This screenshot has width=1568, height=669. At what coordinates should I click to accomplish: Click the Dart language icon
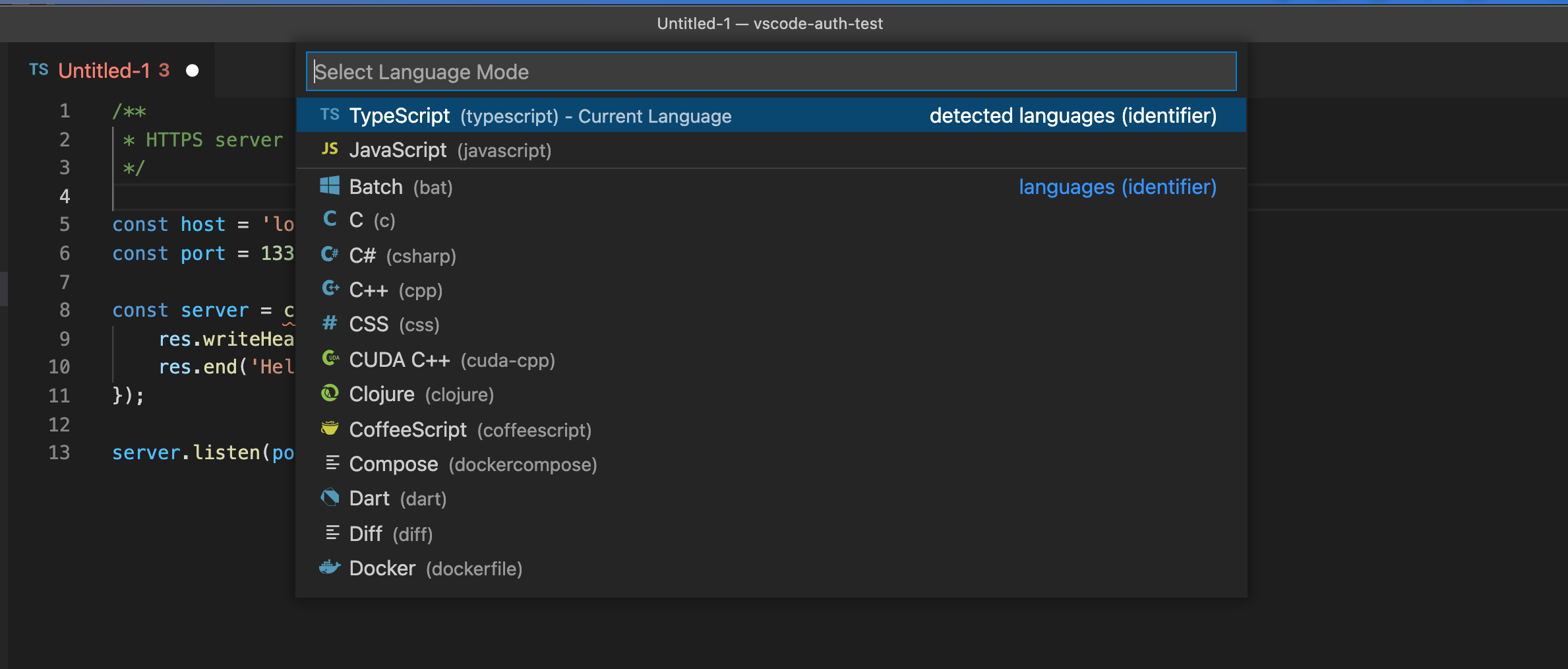[330, 497]
